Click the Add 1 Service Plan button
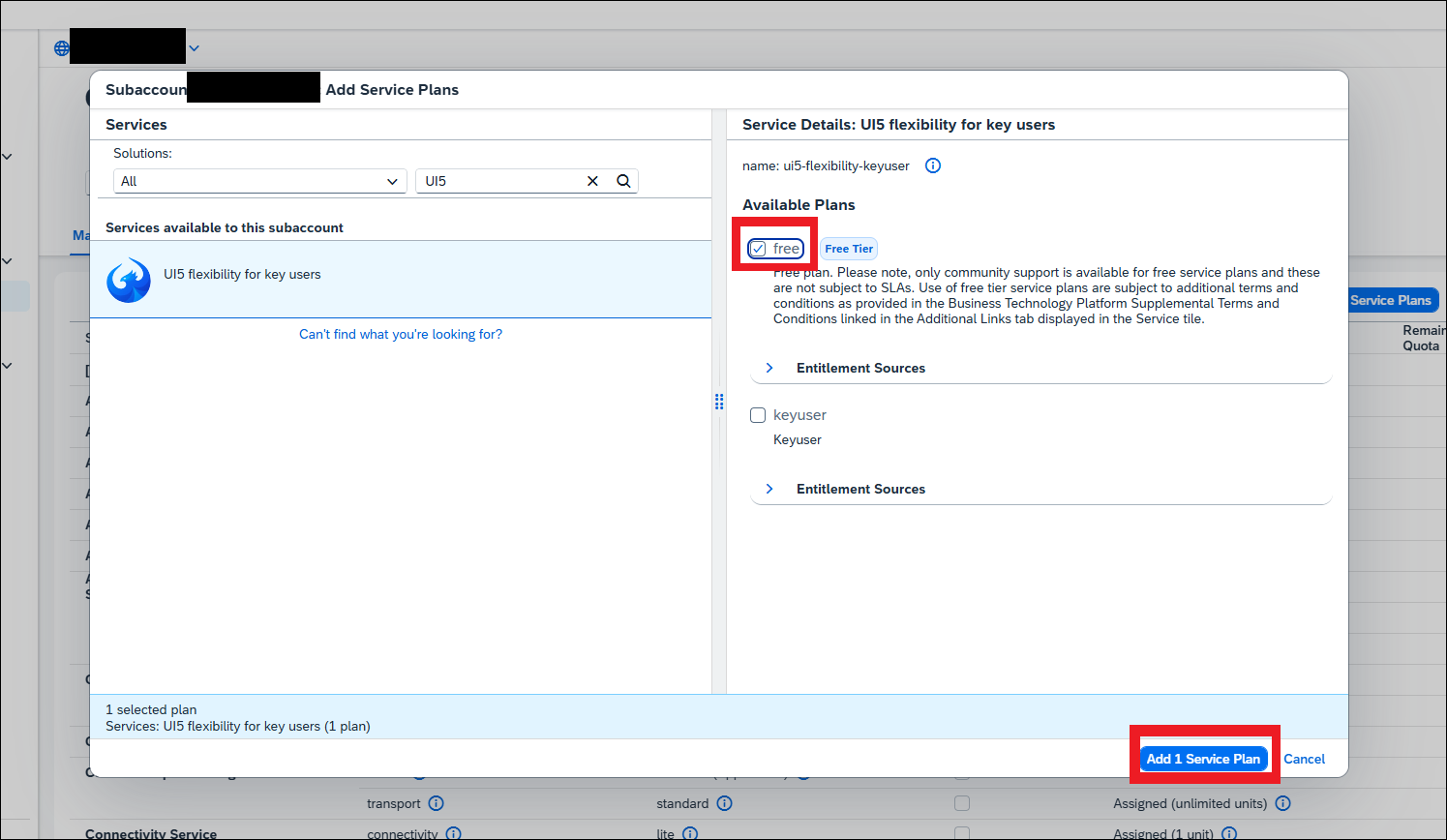This screenshot has width=1447, height=840. click(1203, 759)
